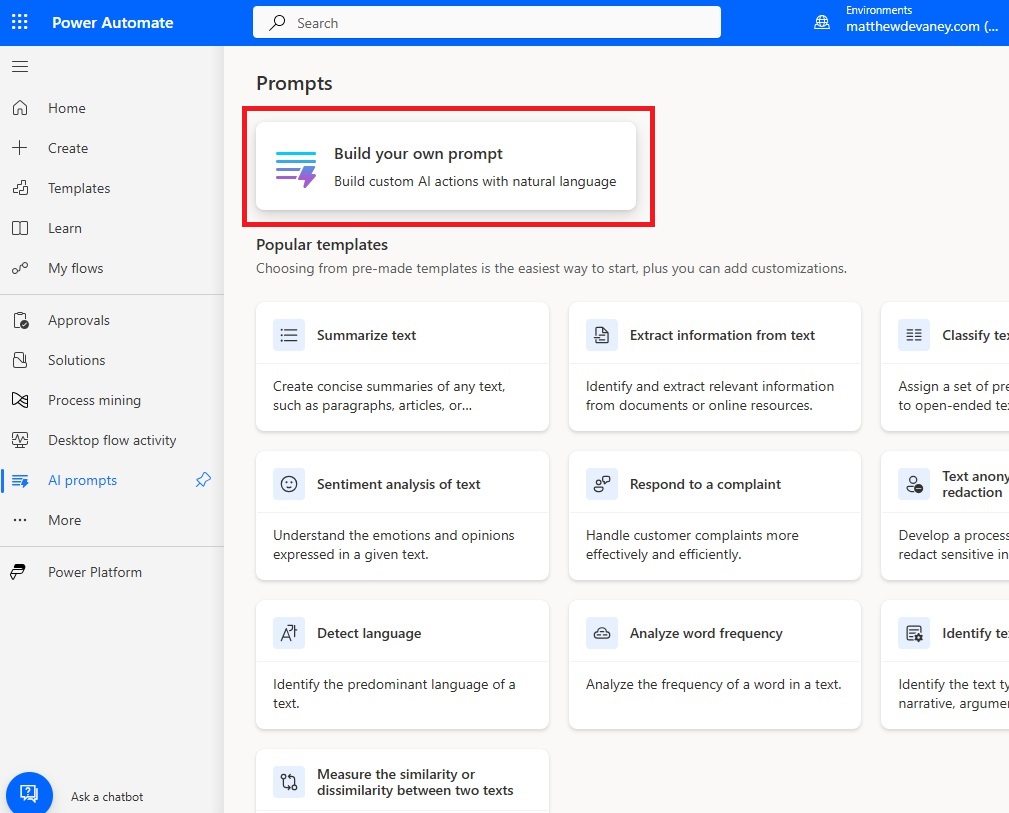Click into the Search box
Screen dimensions: 1009x813
pos(486,23)
